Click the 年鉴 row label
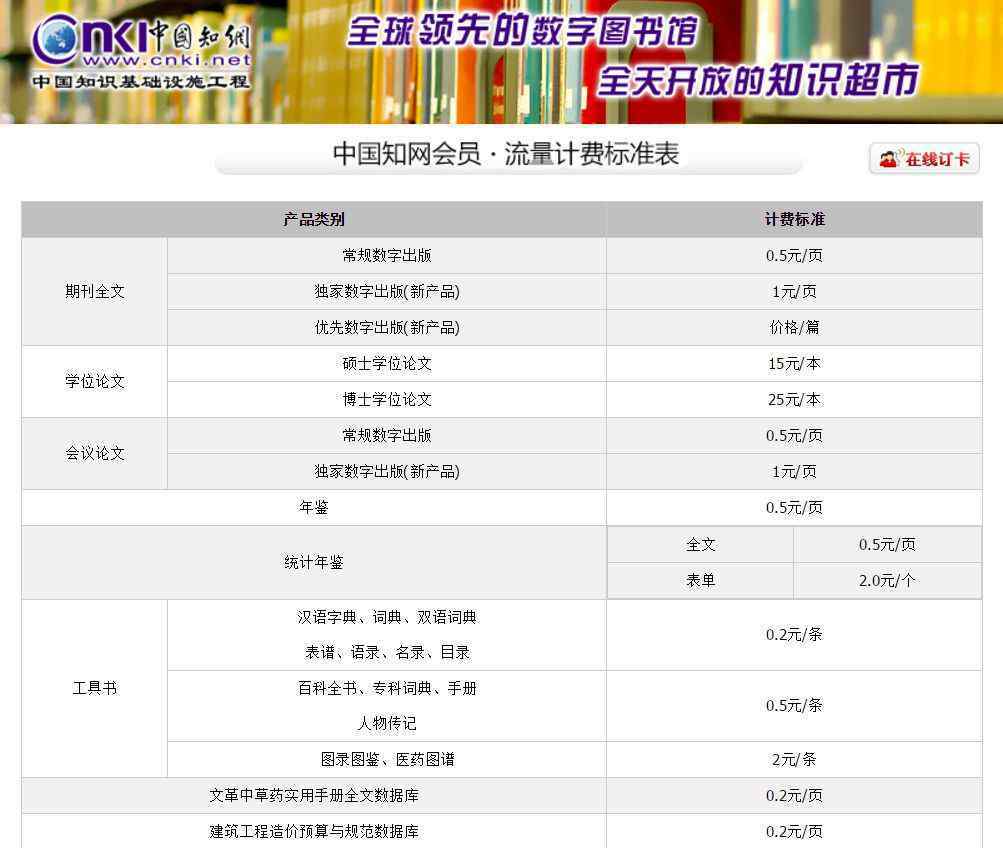 click(x=313, y=507)
